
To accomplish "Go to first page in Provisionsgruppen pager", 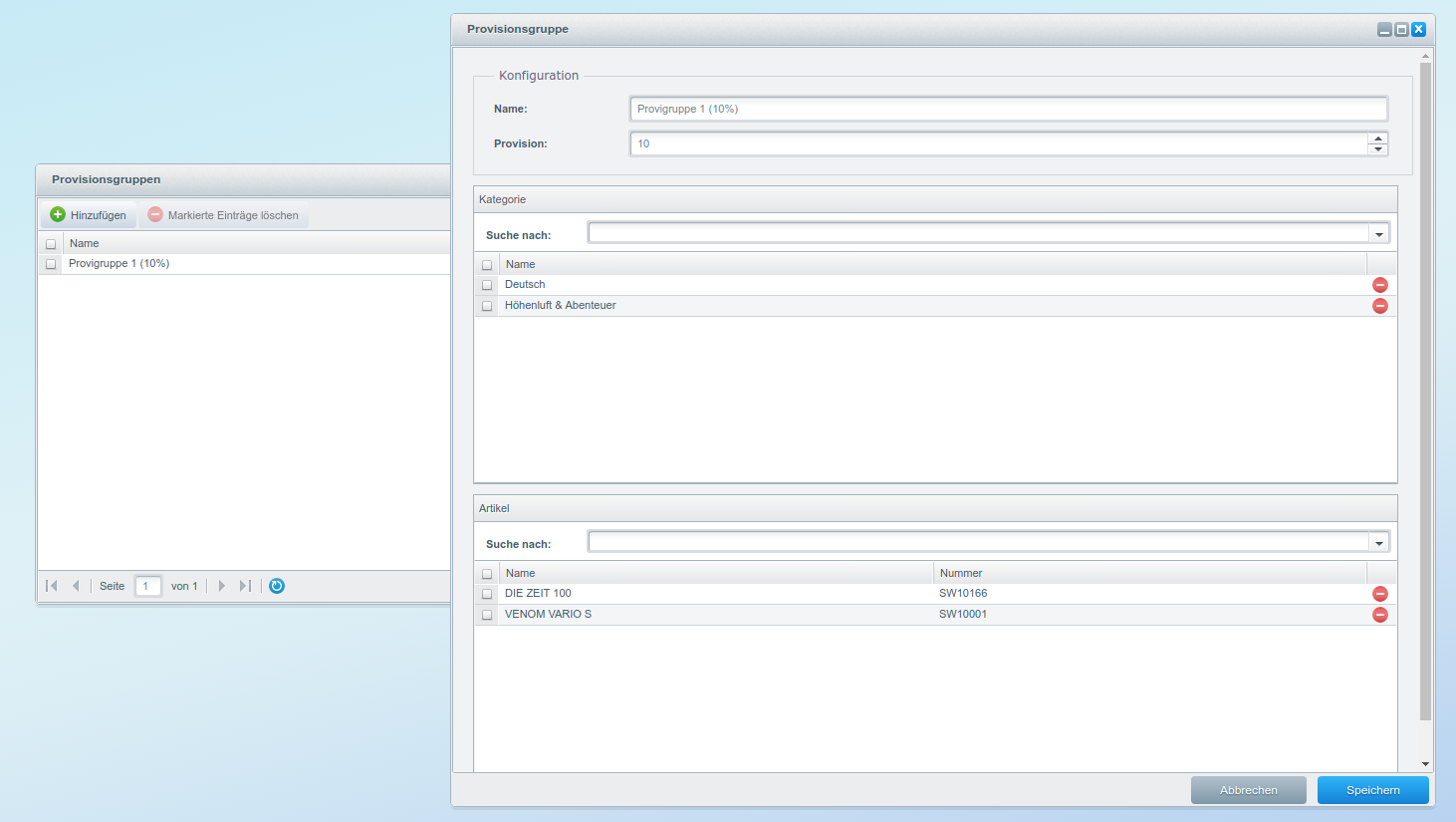I will [52, 586].
